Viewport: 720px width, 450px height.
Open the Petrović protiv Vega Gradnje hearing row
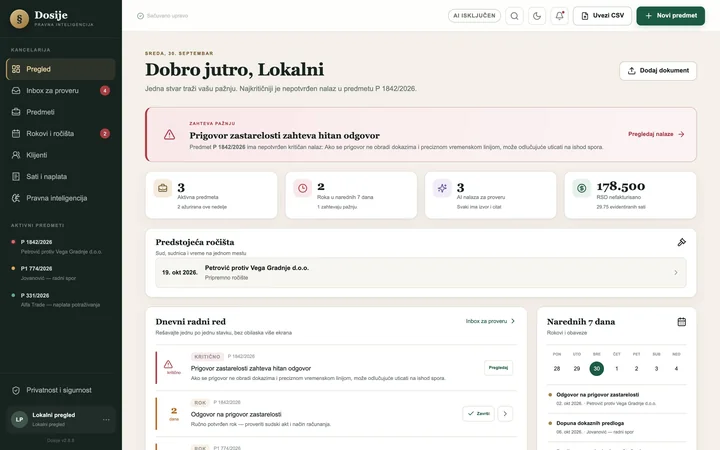(421, 273)
